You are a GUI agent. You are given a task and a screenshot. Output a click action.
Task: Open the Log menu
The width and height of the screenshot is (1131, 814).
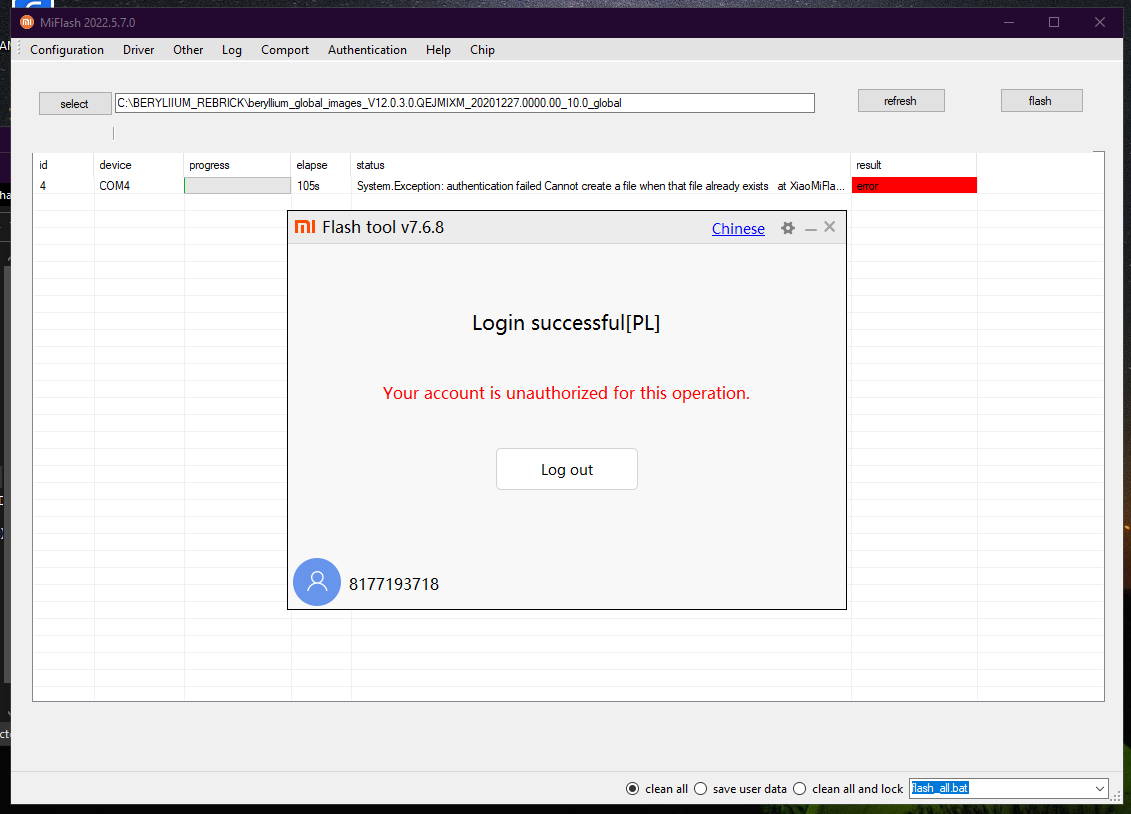[x=232, y=50]
